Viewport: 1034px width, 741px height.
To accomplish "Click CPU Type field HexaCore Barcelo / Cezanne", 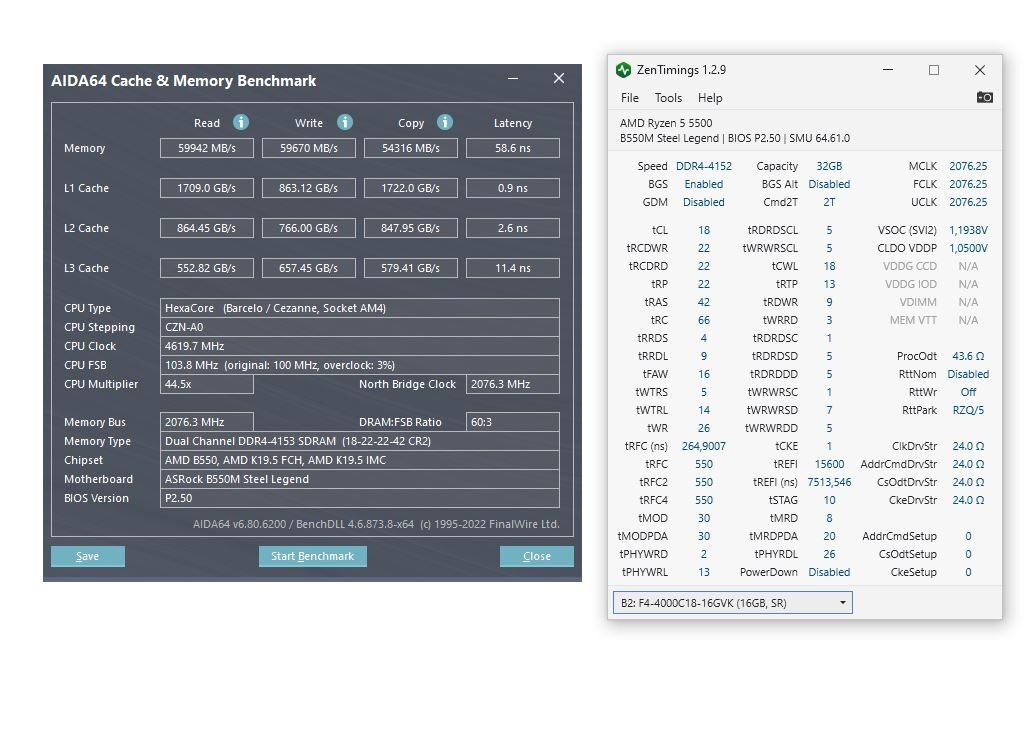I will (360, 308).
